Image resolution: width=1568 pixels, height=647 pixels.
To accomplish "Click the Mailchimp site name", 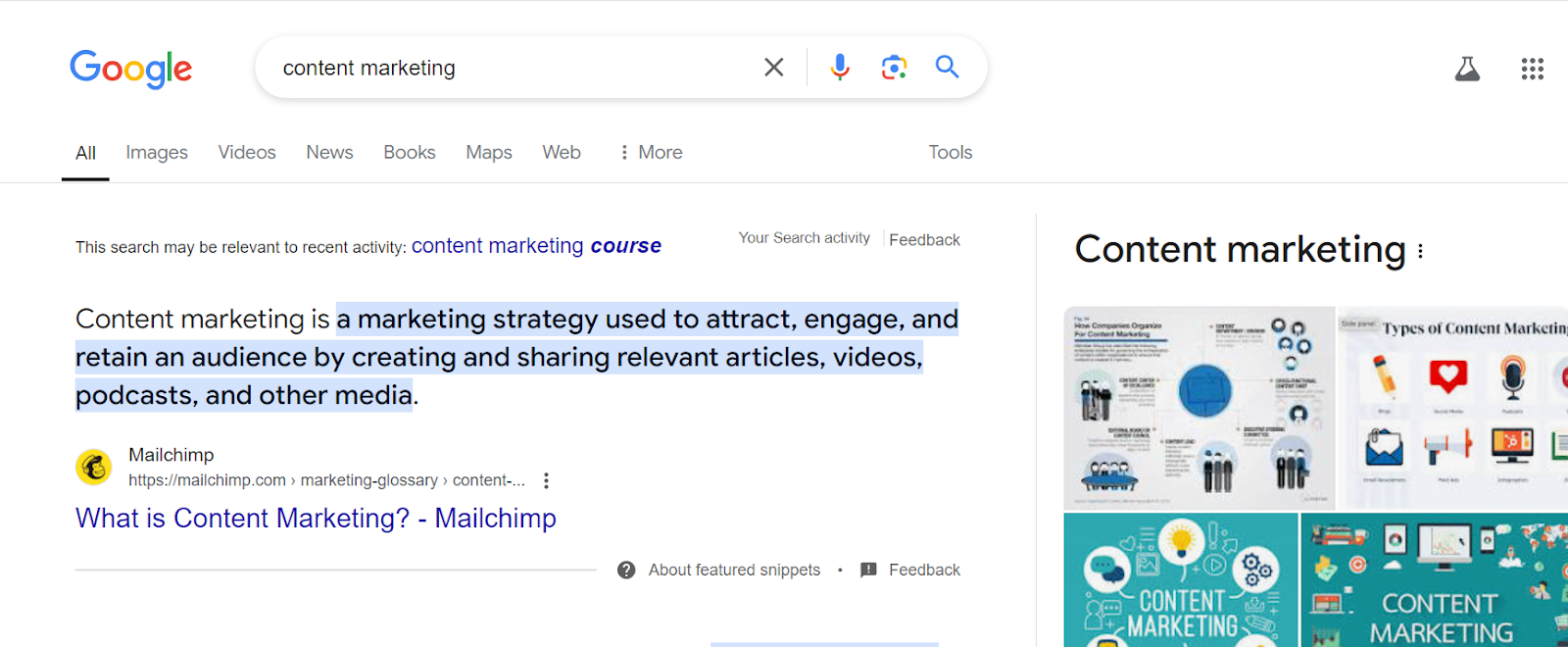I will pyautogui.click(x=171, y=455).
